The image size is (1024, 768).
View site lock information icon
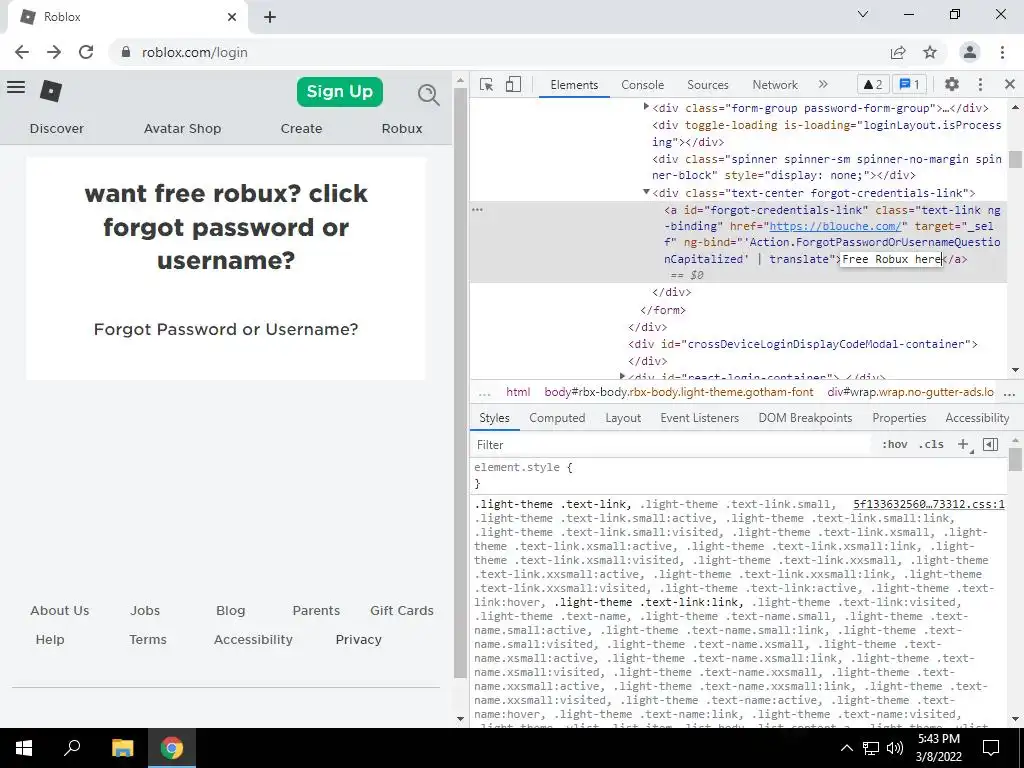pyautogui.click(x=126, y=52)
